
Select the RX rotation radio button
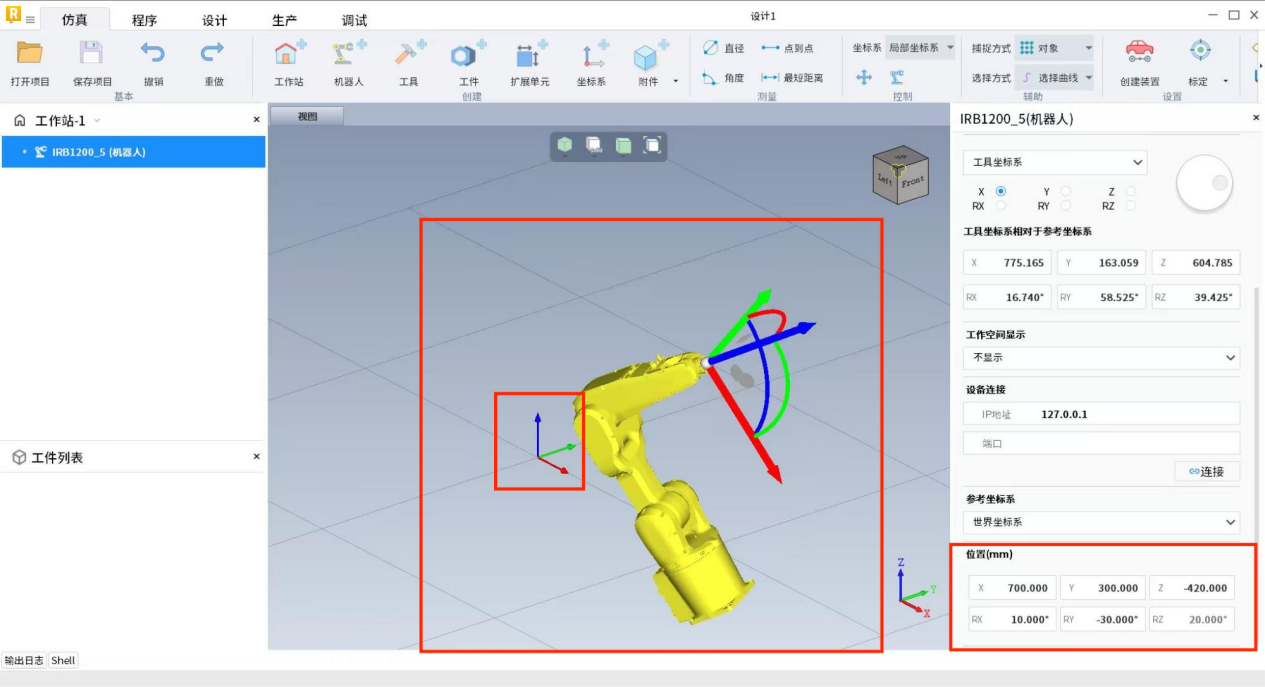(x=1000, y=206)
